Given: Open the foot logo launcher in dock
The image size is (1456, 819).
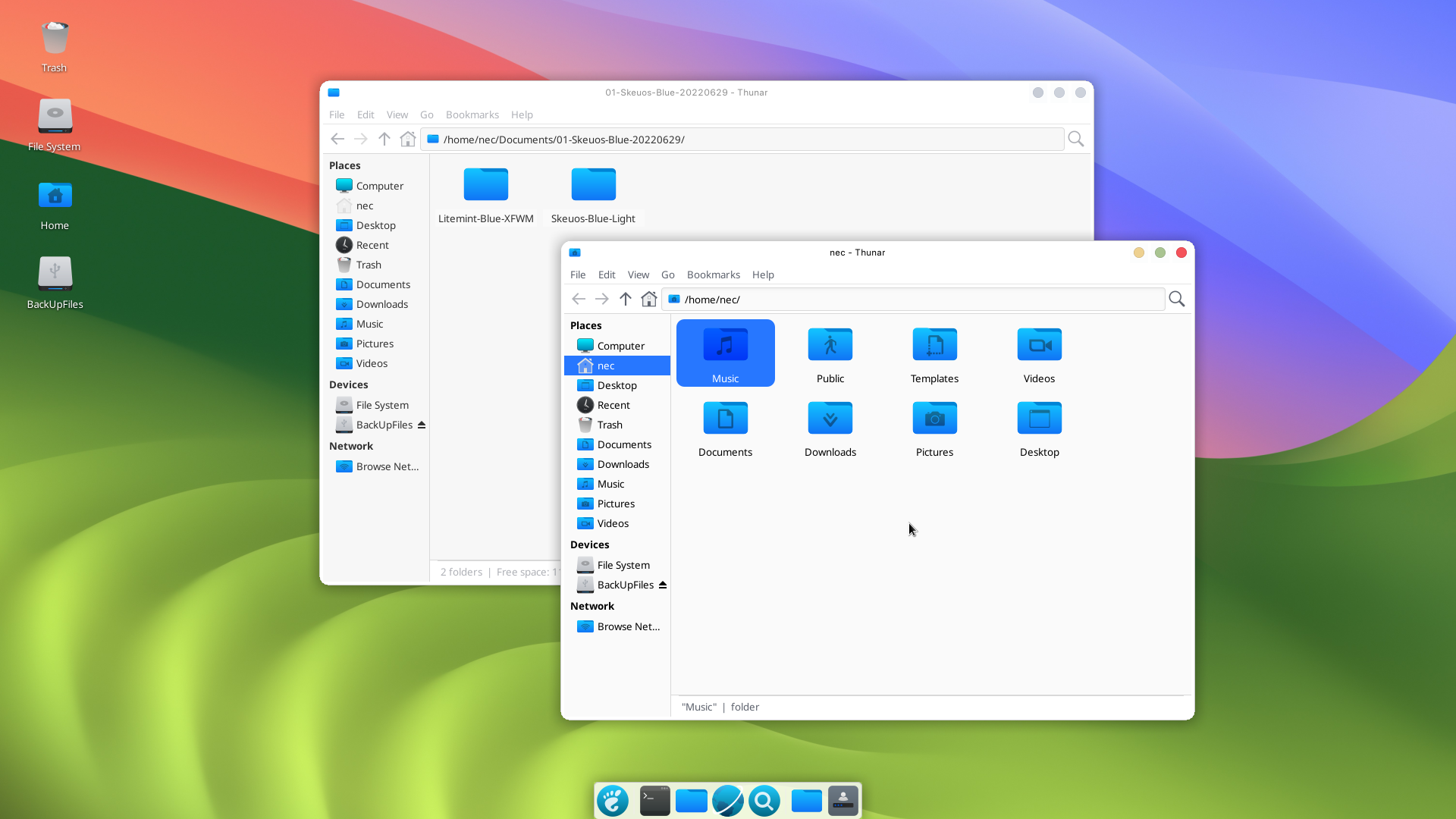Looking at the screenshot, I should pyautogui.click(x=613, y=801).
